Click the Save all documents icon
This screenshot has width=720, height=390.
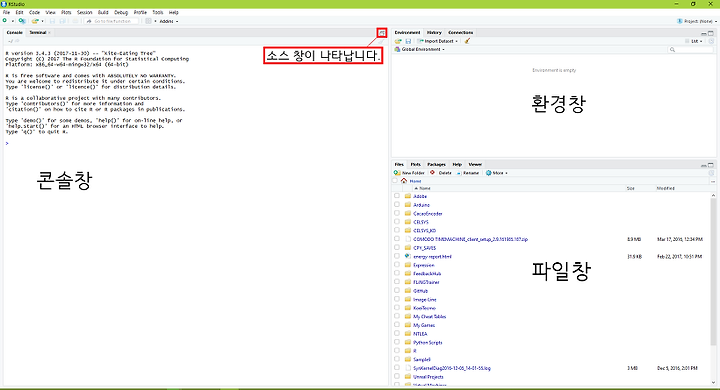tap(62, 21)
